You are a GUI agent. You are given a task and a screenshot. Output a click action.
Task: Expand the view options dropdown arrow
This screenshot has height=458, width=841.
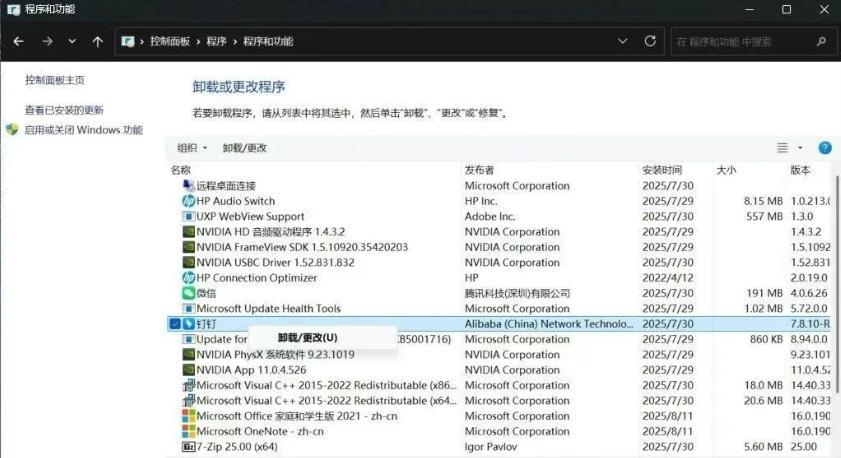point(800,148)
